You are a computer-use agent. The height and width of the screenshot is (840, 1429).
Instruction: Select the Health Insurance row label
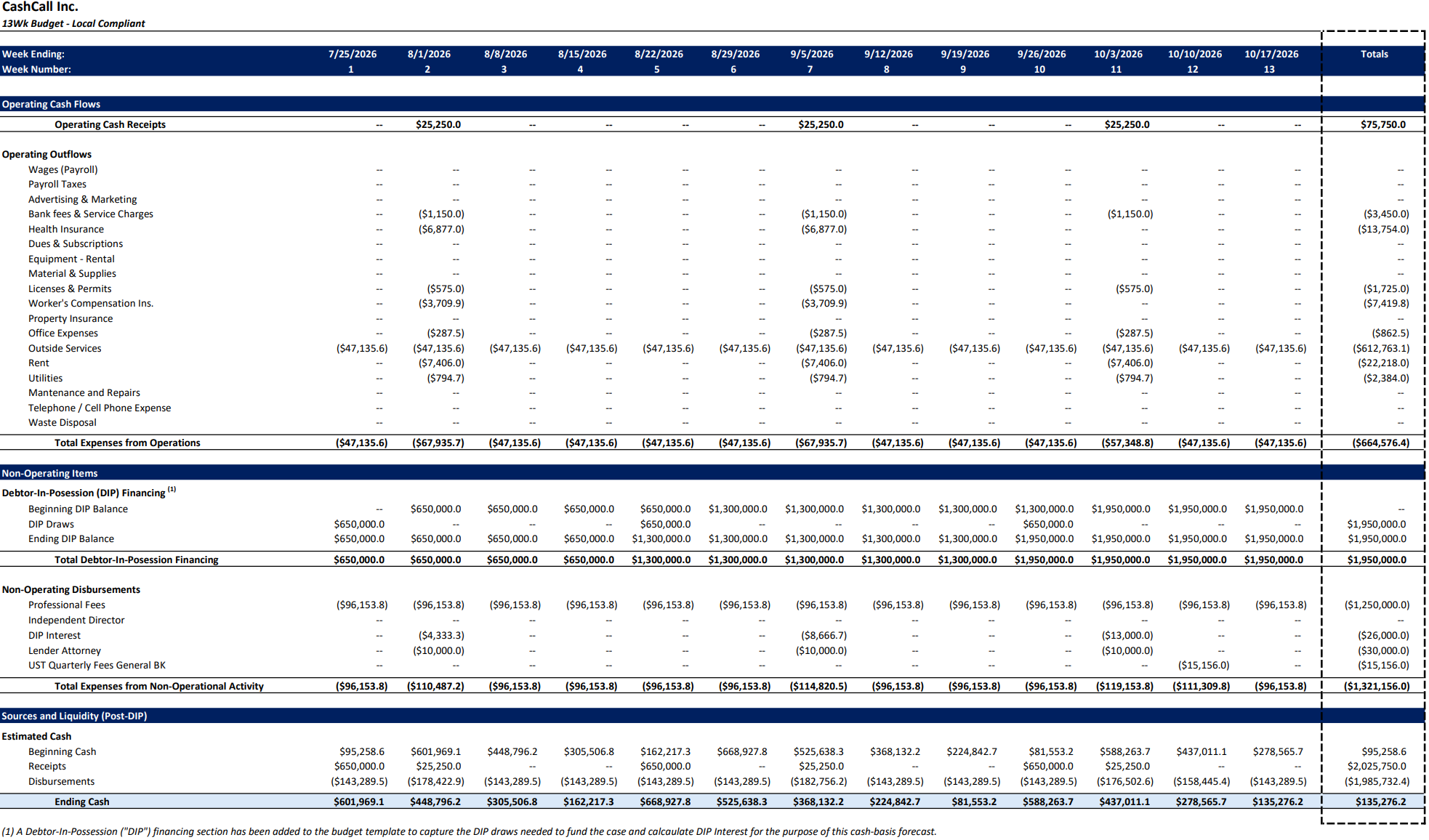(x=66, y=229)
